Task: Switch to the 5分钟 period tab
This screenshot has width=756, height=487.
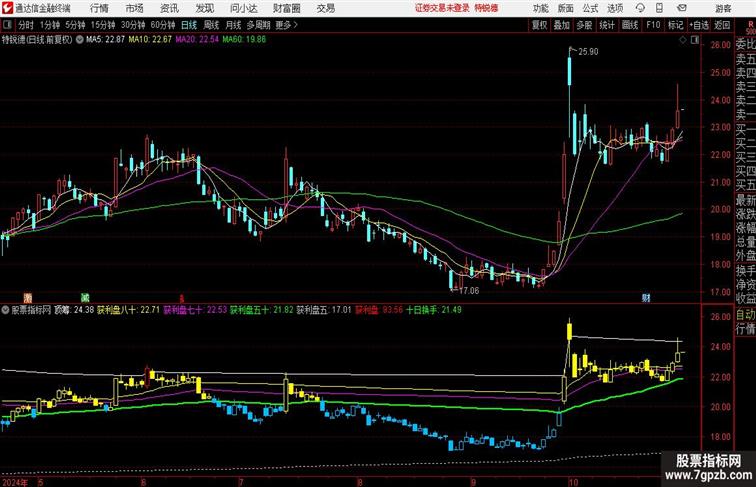Action: (x=75, y=25)
